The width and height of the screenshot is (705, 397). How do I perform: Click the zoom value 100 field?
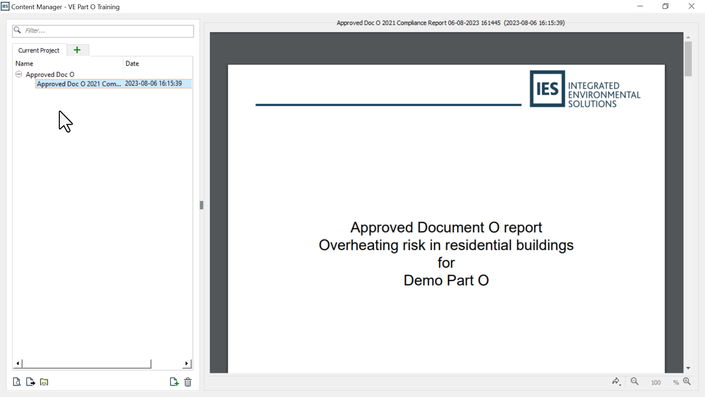coord(656,382)
